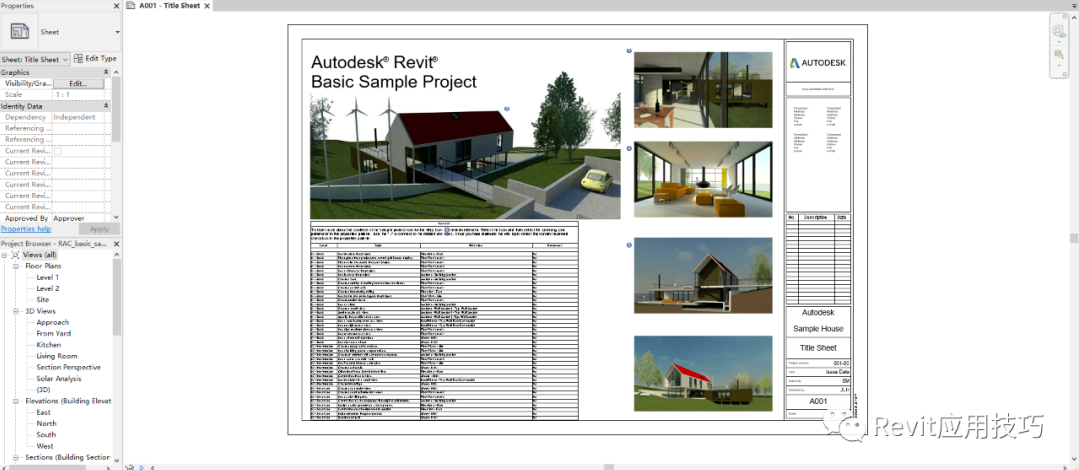Click the Autodesk logo in title block
Viewport: 1079px width, 470px height.
pos(818,63)
